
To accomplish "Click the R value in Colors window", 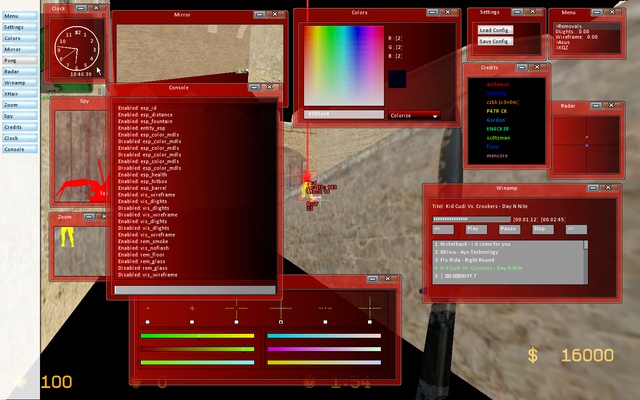I will point(395,38).
